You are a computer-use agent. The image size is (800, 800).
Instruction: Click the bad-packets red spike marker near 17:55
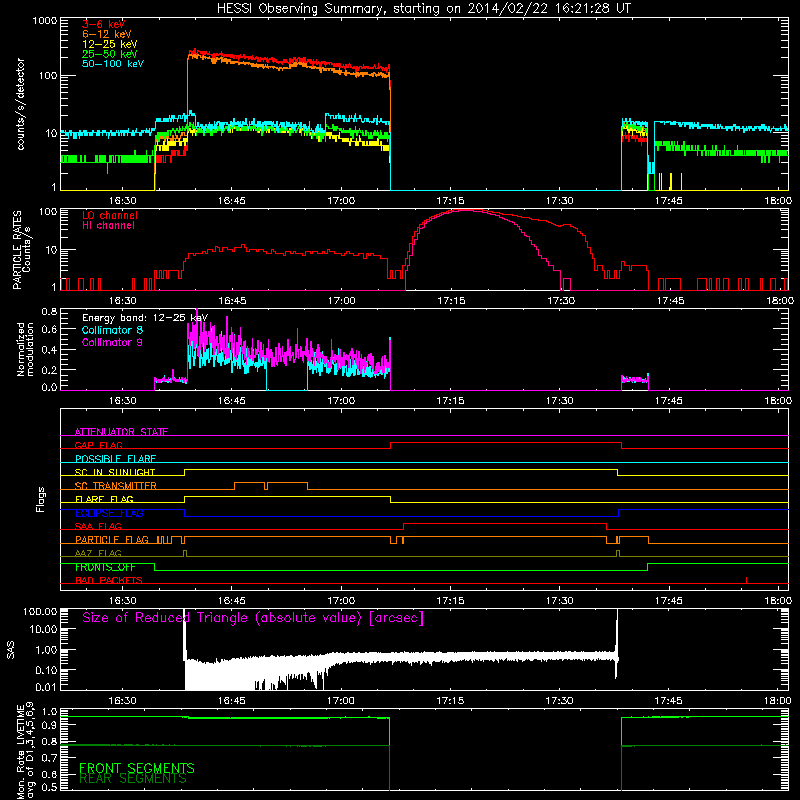coord(746,580)
